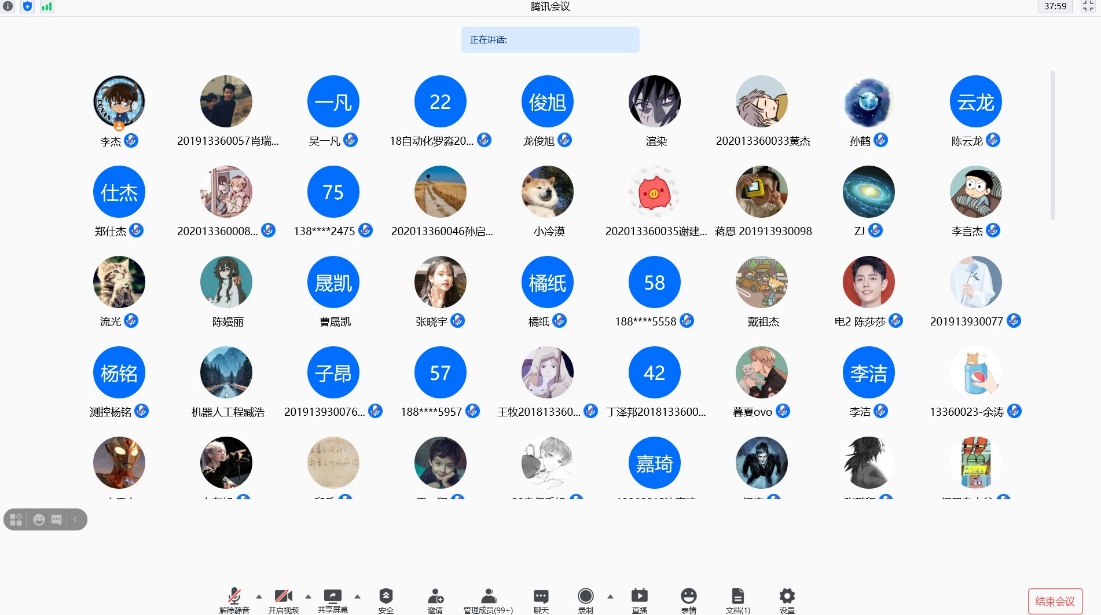The height and width of the screenshot is (615, 1101).
Task: Expand video options arrow beside 开启视频
Action: [308, 595]
